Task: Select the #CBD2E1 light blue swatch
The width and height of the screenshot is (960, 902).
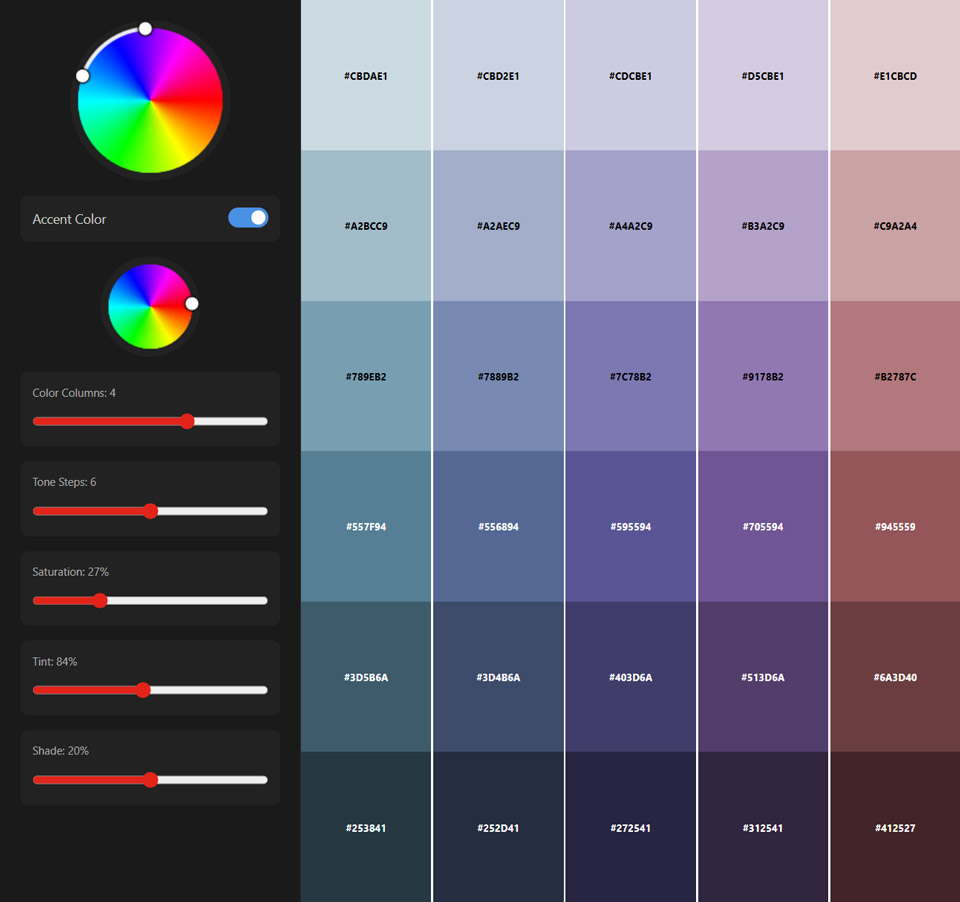Action: [498, 76]
